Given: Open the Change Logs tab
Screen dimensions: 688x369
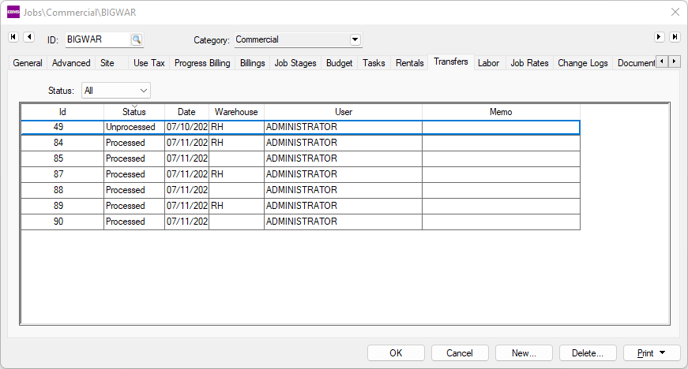Looking at the screenshot, I should (x=583, y=63).
